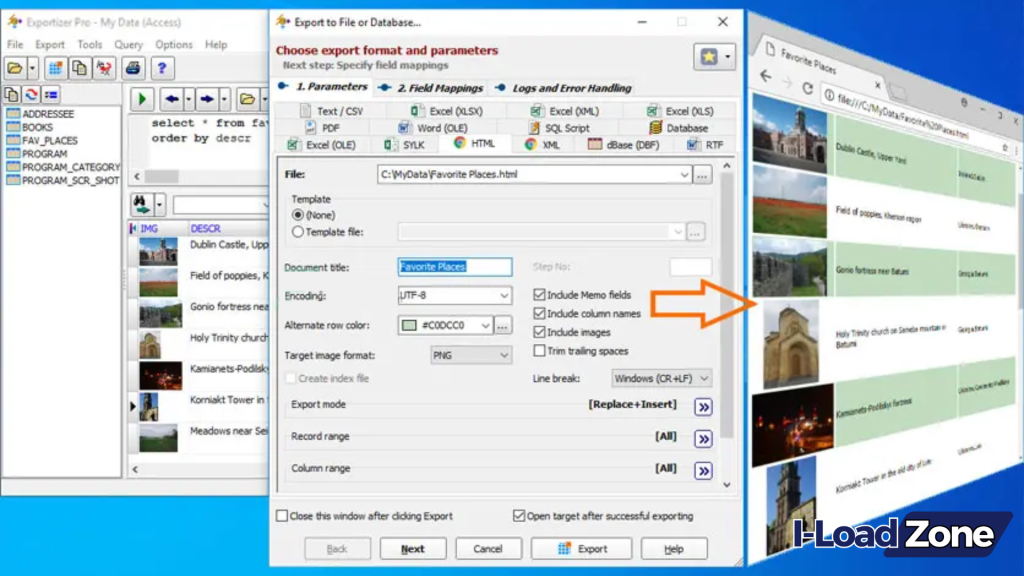Screen dimensions: 1024x576
Task: Enable the Trim trailing spaces checkbox
Action: pyautogui.click(x=538, y=350)
